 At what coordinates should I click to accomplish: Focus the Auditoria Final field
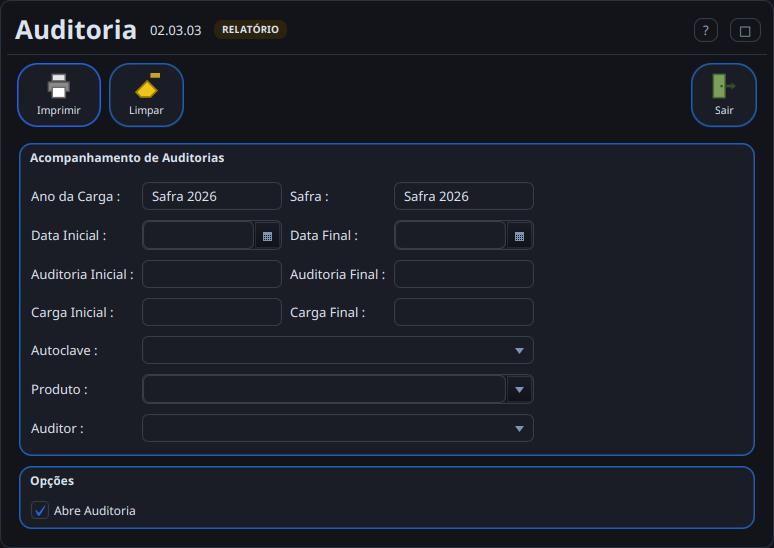[464, 274]
